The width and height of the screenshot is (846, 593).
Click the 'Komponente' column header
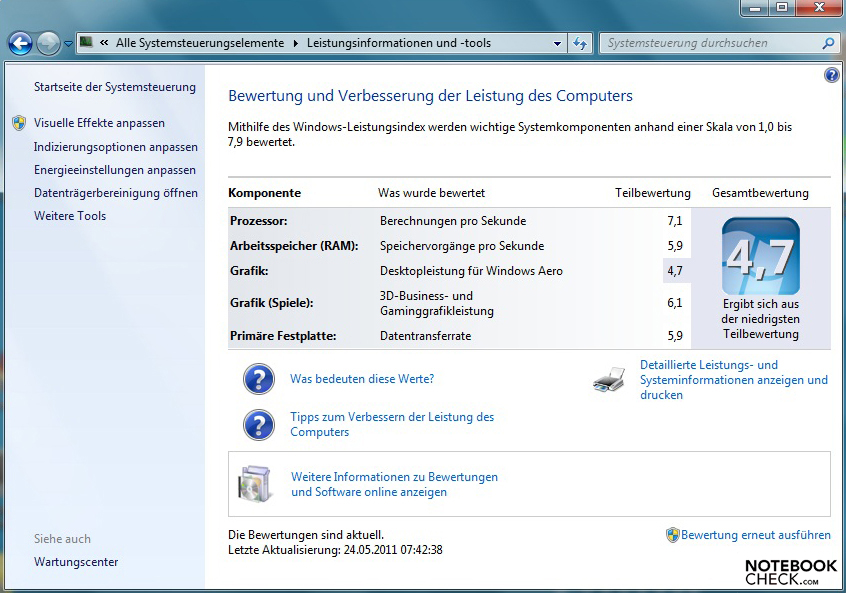tap(264, 193)
